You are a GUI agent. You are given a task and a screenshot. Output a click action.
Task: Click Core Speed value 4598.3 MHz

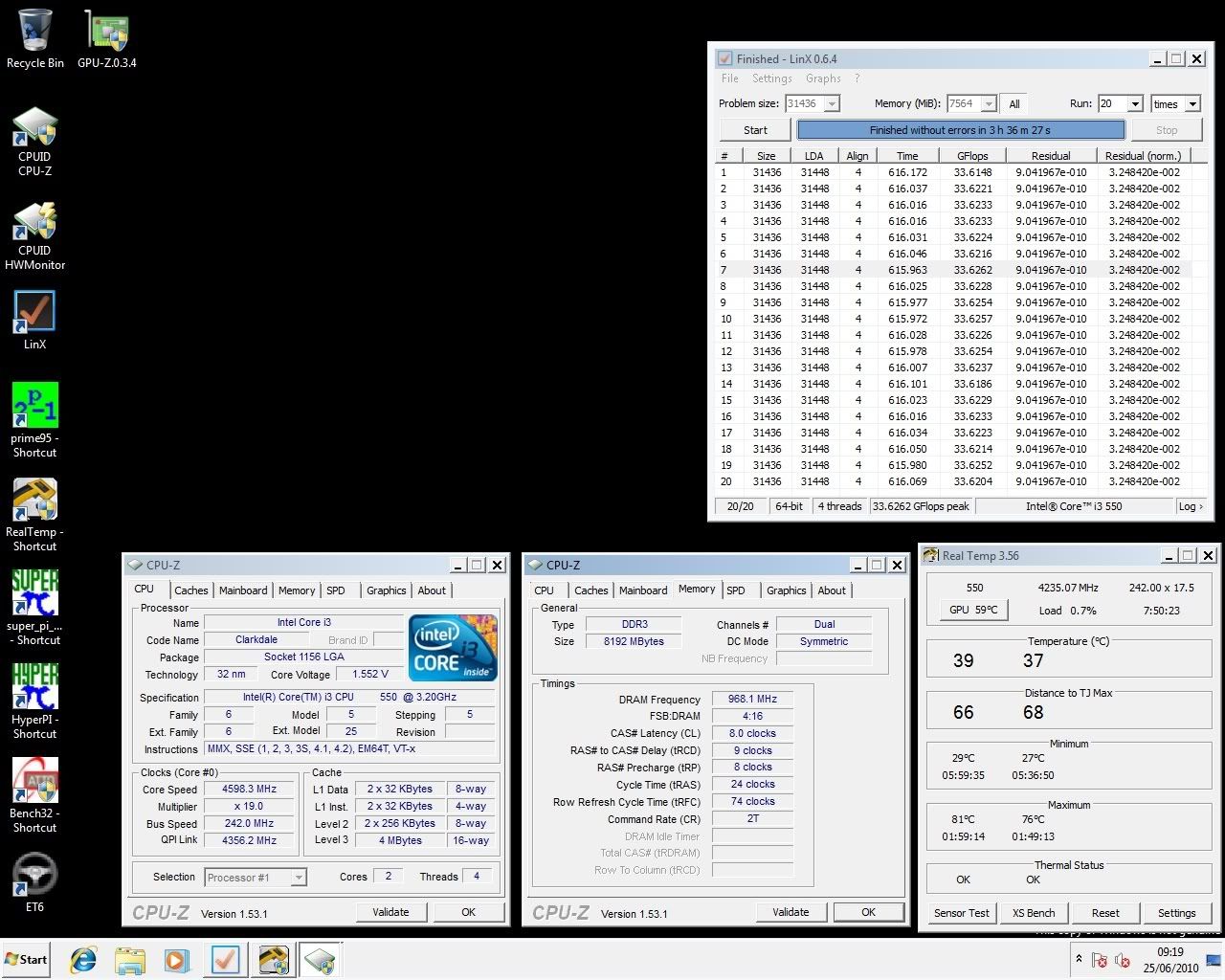click(249, 790)
